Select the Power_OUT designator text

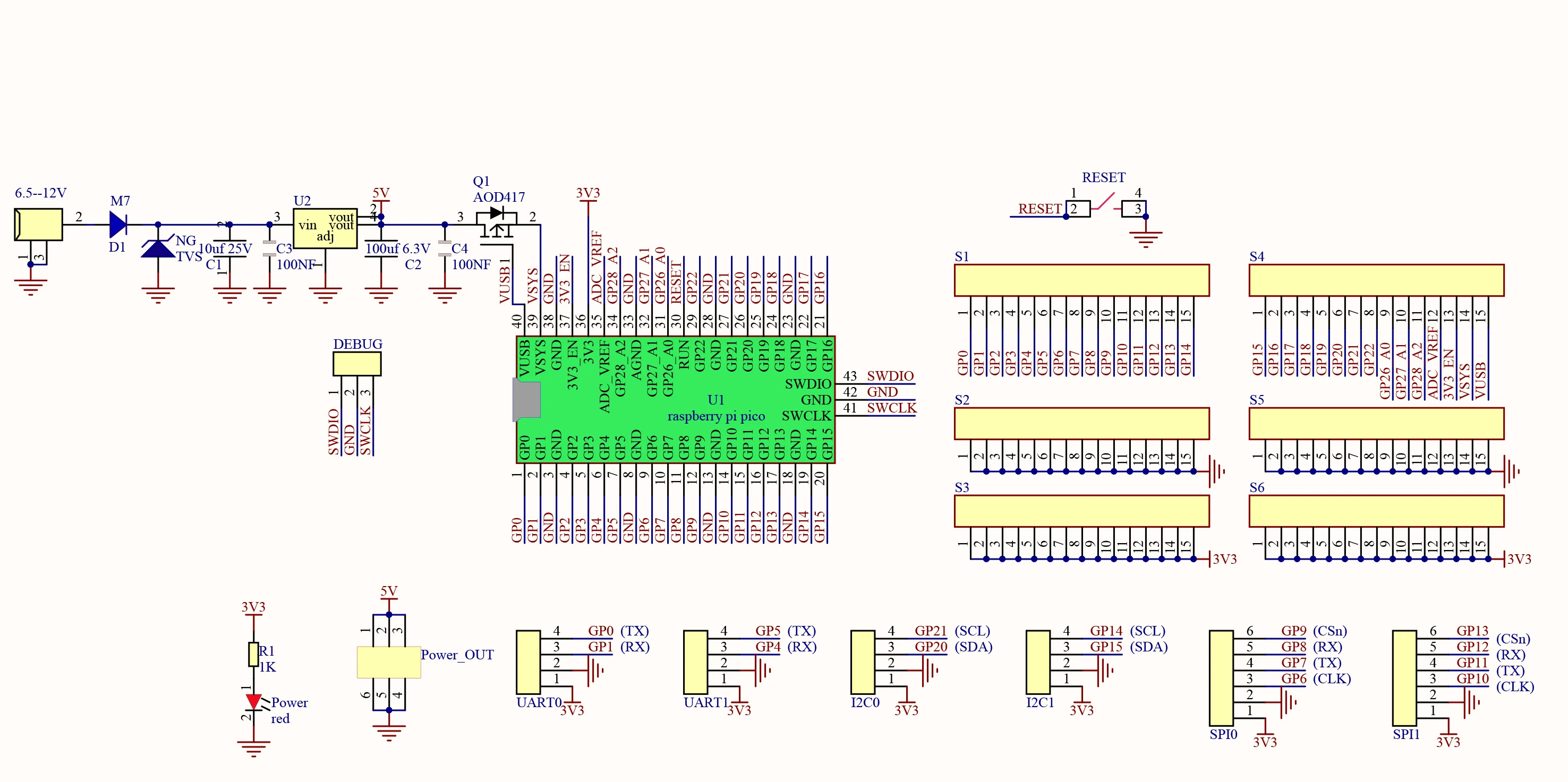tap(457, 655)
